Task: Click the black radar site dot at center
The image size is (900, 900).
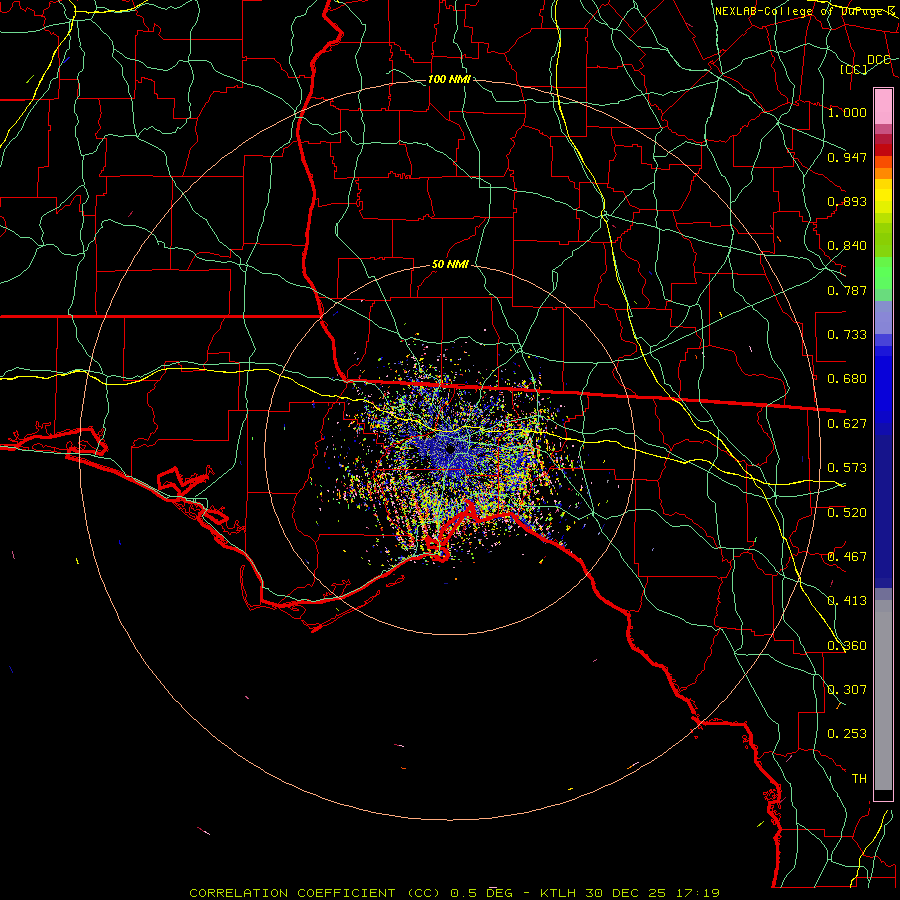Action: coord(450,449)
